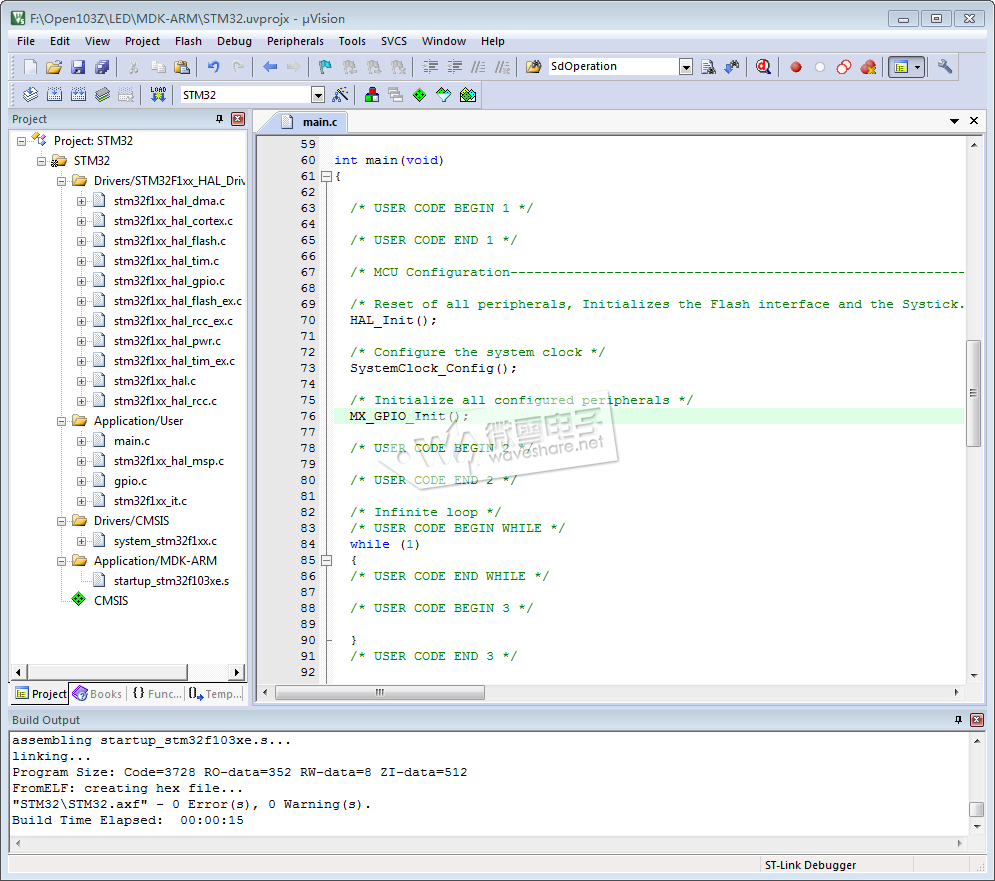Screen dimensions: 995x881
Task: Collapse the Application/User folder
Action: [x=62, y=421]
